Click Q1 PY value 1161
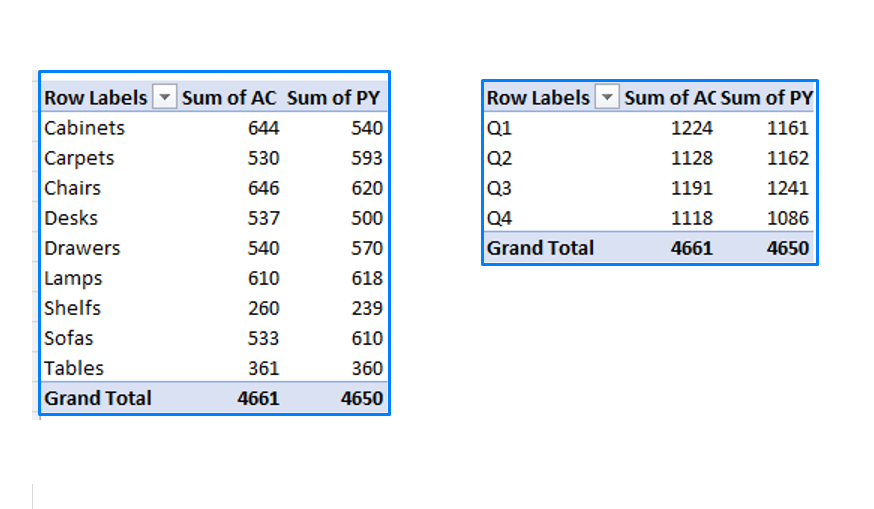The width and height of the screenshot is (874, 509). pyautogui.click(x=788, y=128)
